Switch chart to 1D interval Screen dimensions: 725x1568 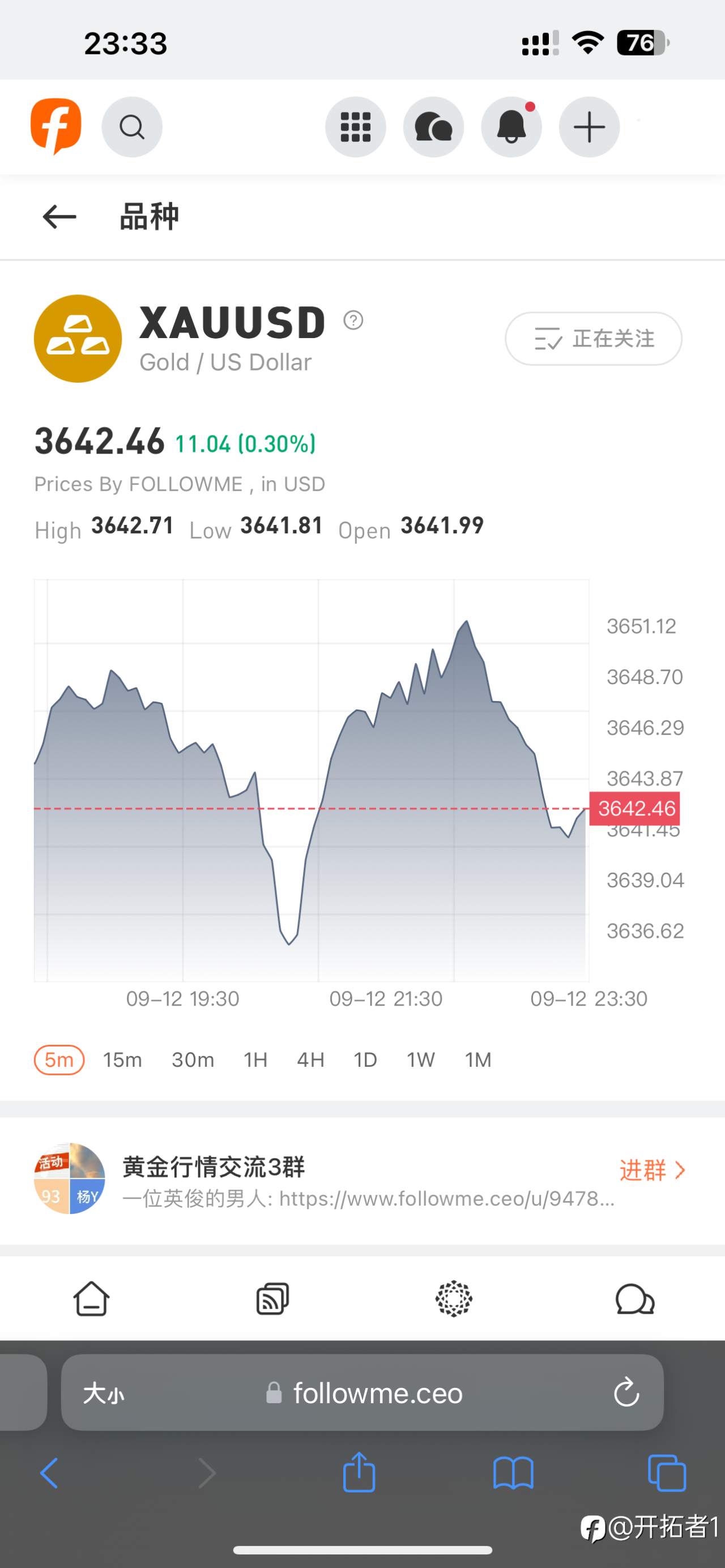[365, 1059]
